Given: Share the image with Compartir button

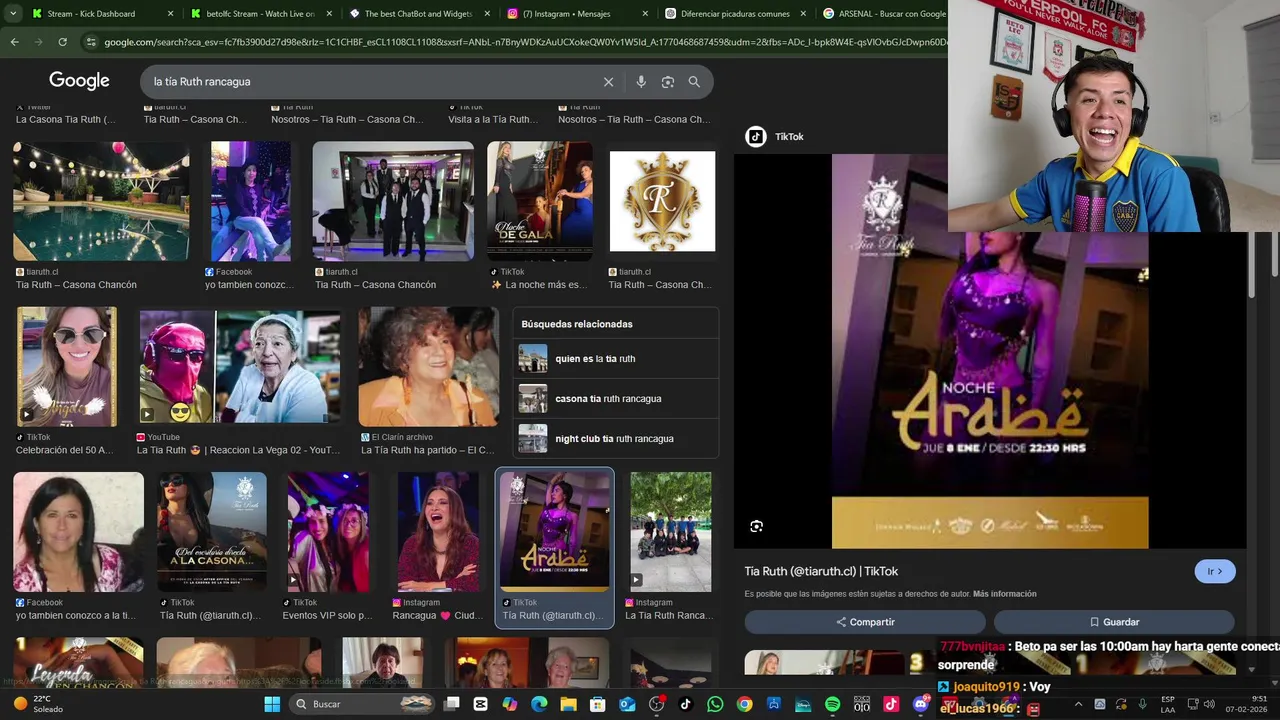Looking at the screenshot, I should 865,622.
